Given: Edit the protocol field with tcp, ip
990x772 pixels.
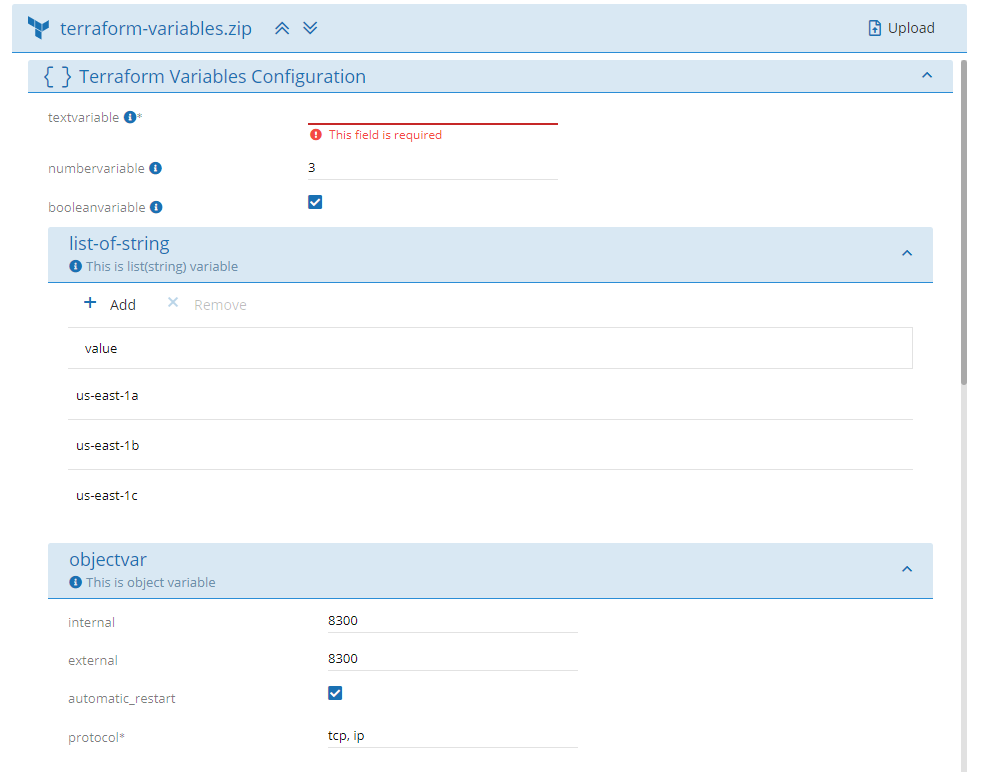Looking at the screenshot, I should click(x=453, y=736).
